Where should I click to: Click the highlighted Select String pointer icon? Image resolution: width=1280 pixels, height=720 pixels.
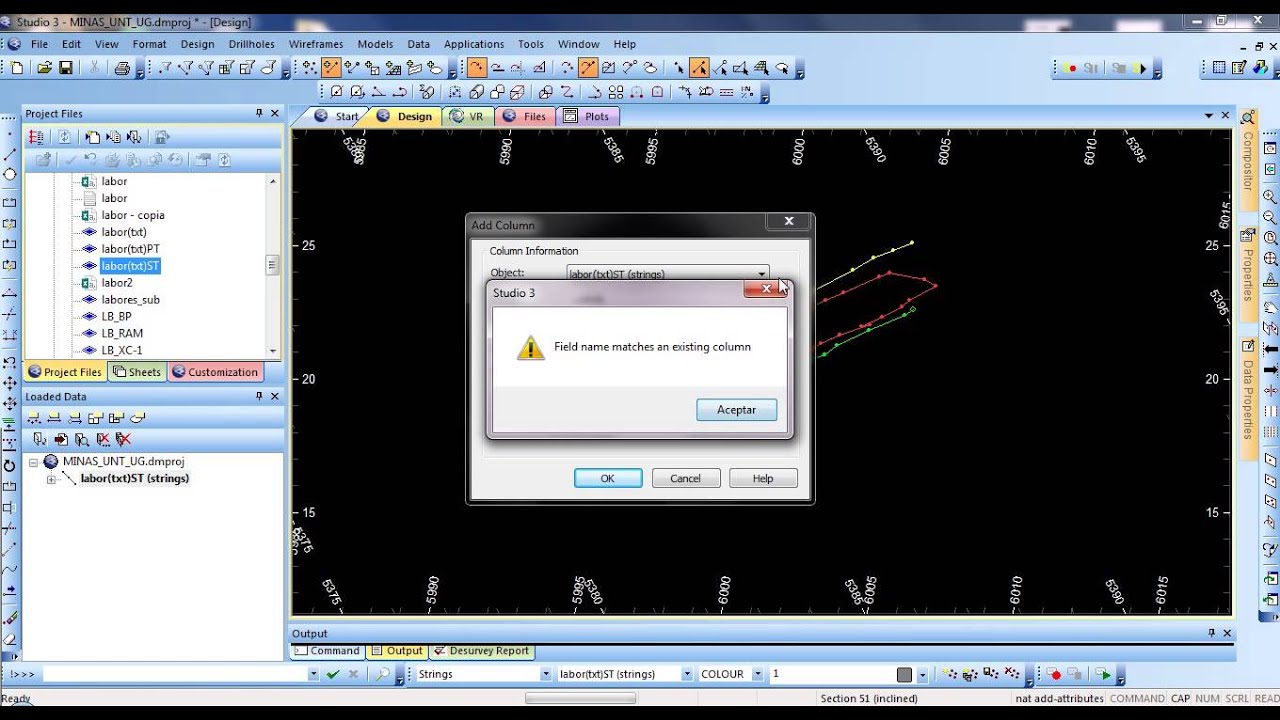pyautogui.click(x=699, y=68)
